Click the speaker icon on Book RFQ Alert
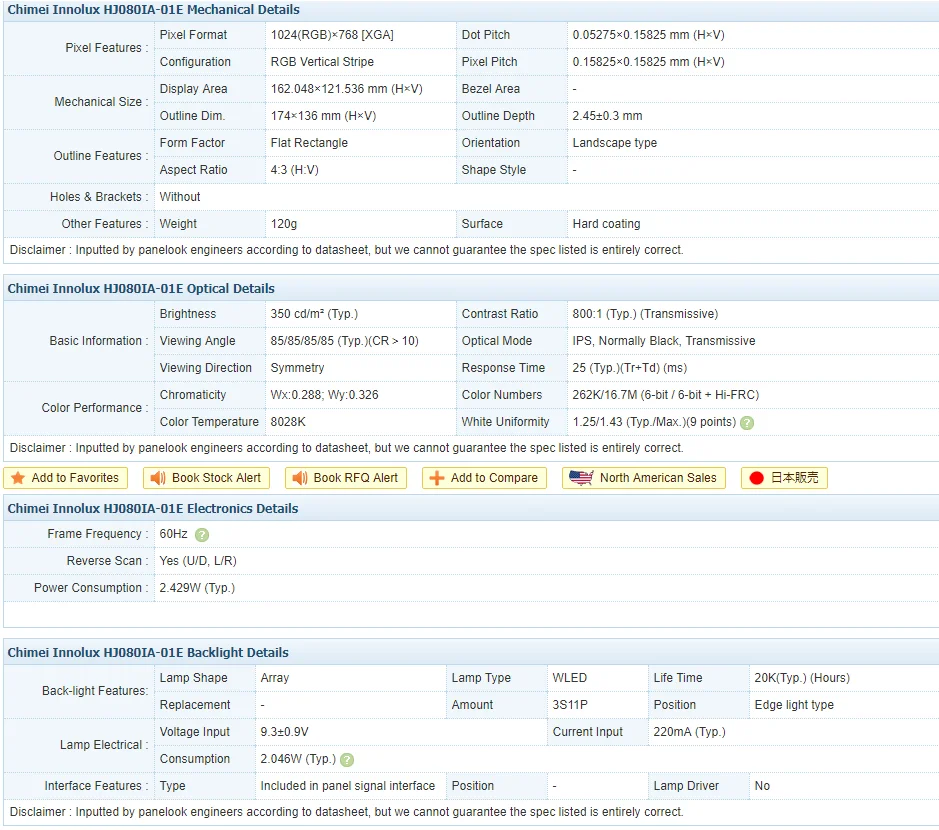 tap(299, 478)
